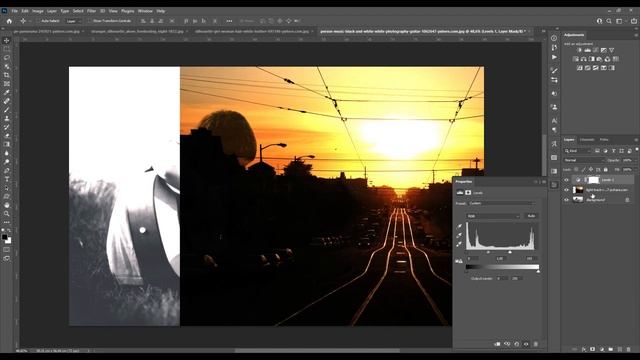
Task: Select the Eraser tool
Action: tap(7, 136)
